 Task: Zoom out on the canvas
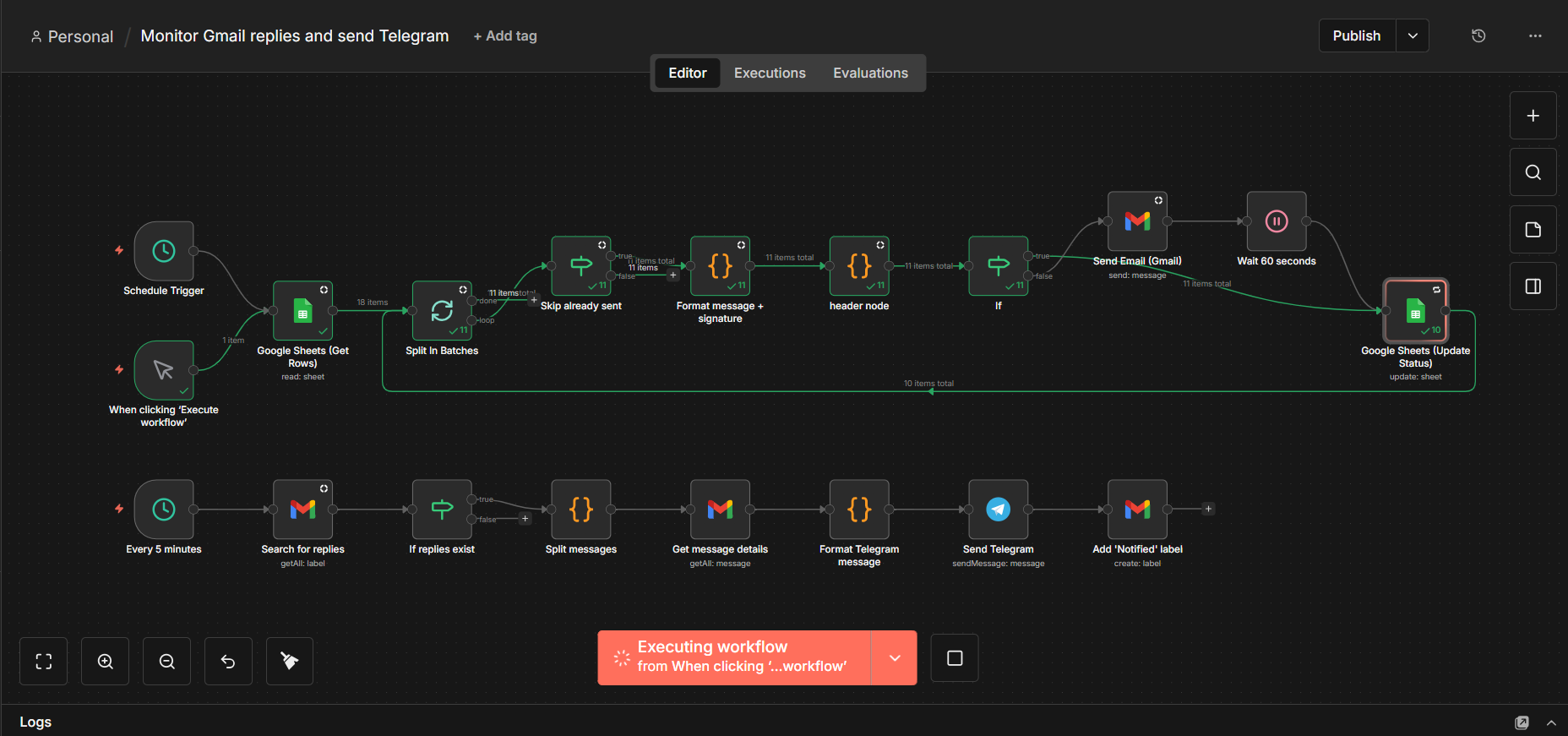(167, 661)
